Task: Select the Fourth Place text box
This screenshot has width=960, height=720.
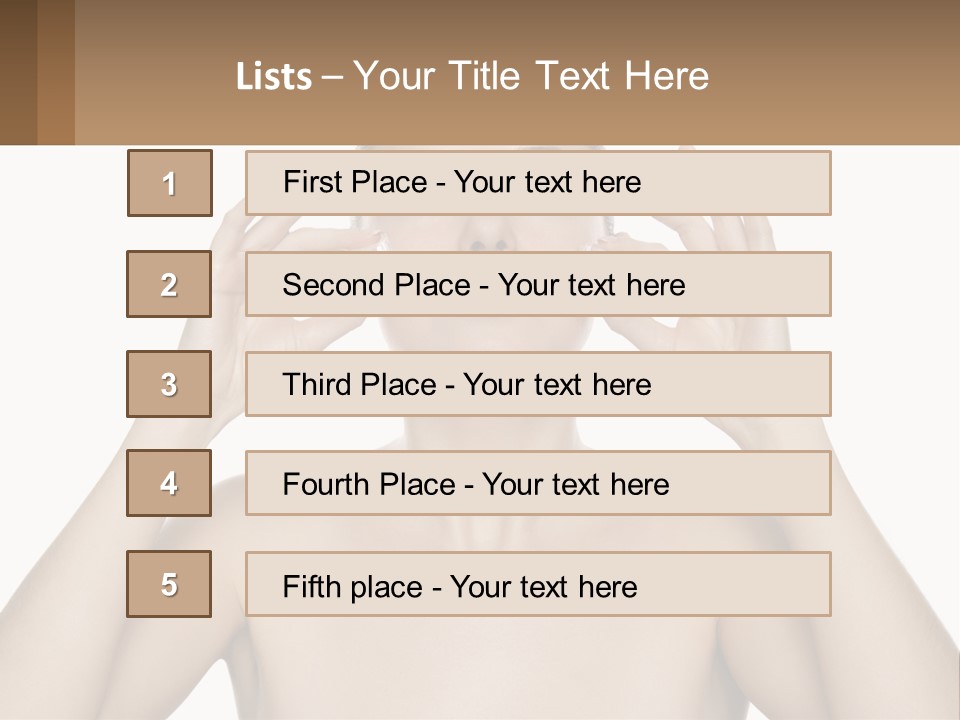Action: (x=538, y=485)
